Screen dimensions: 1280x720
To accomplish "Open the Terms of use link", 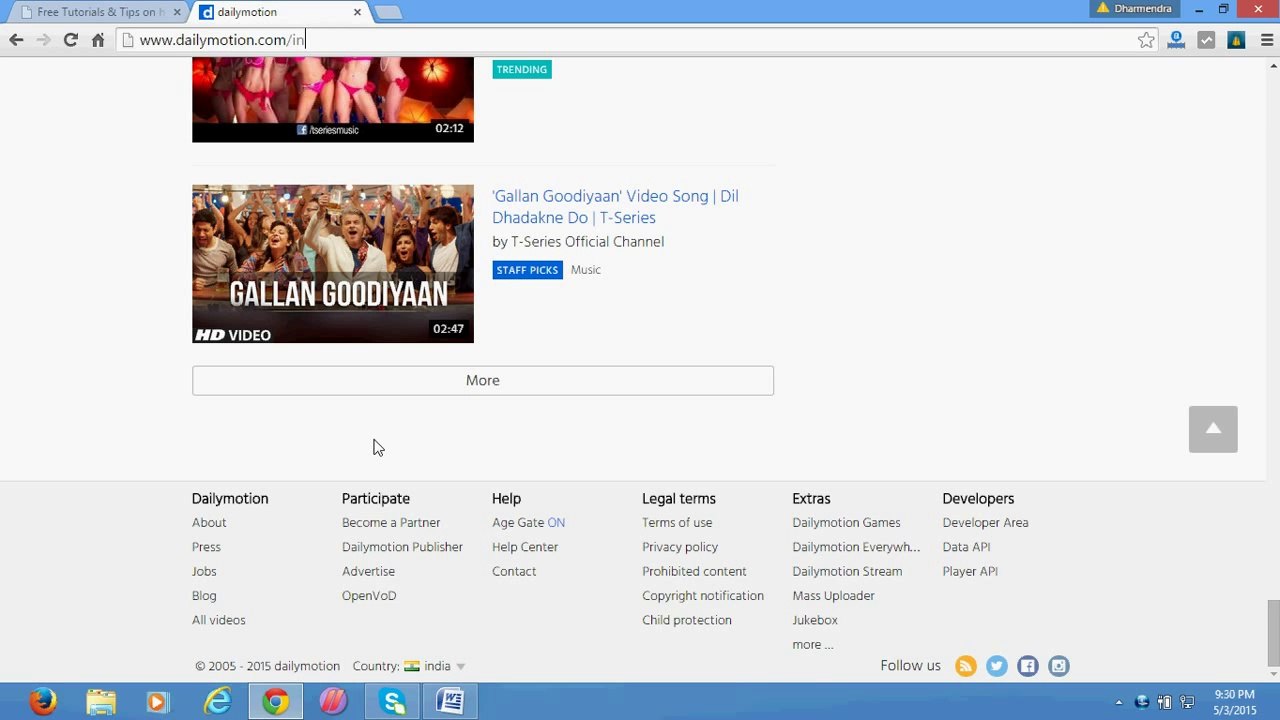I will [677, 523].
